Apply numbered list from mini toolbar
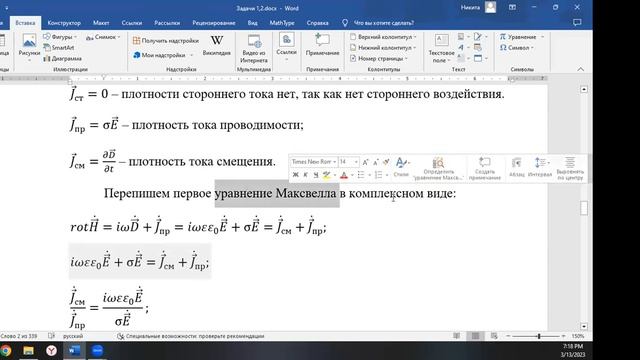This screenshot has height=360, width=640. click(x=378, y=175)
